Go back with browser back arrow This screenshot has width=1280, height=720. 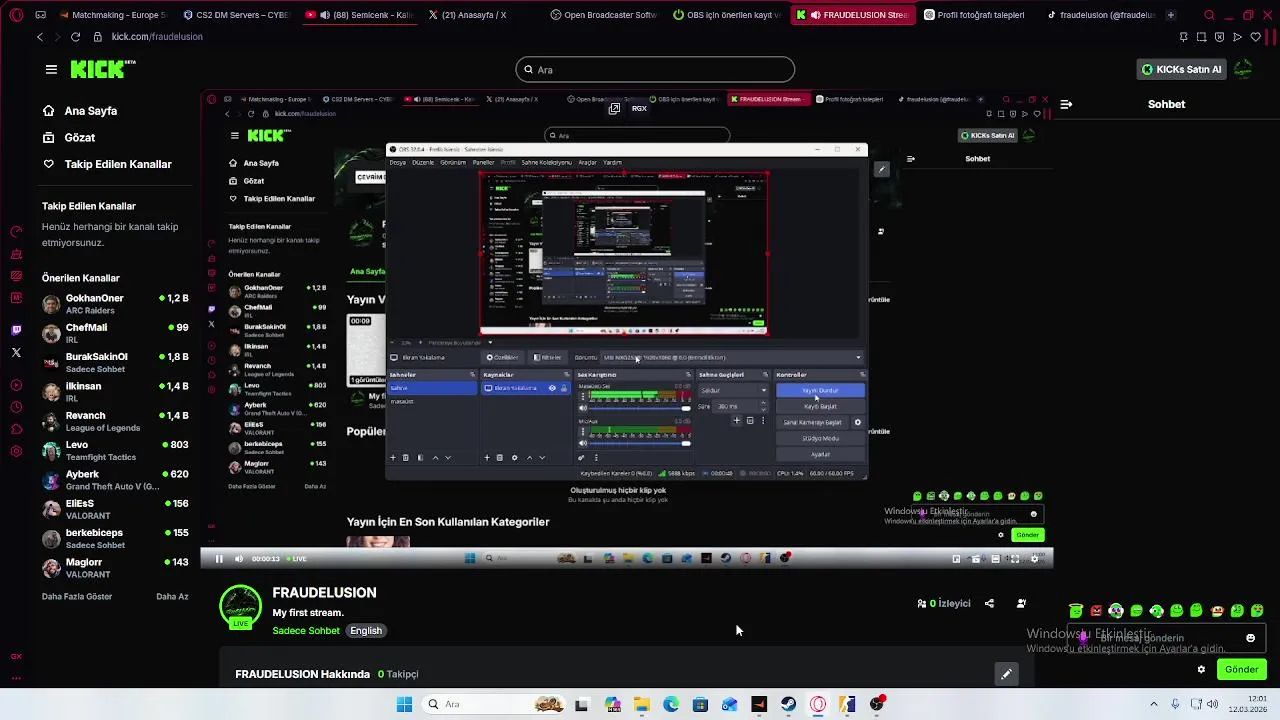coord(39,37)
